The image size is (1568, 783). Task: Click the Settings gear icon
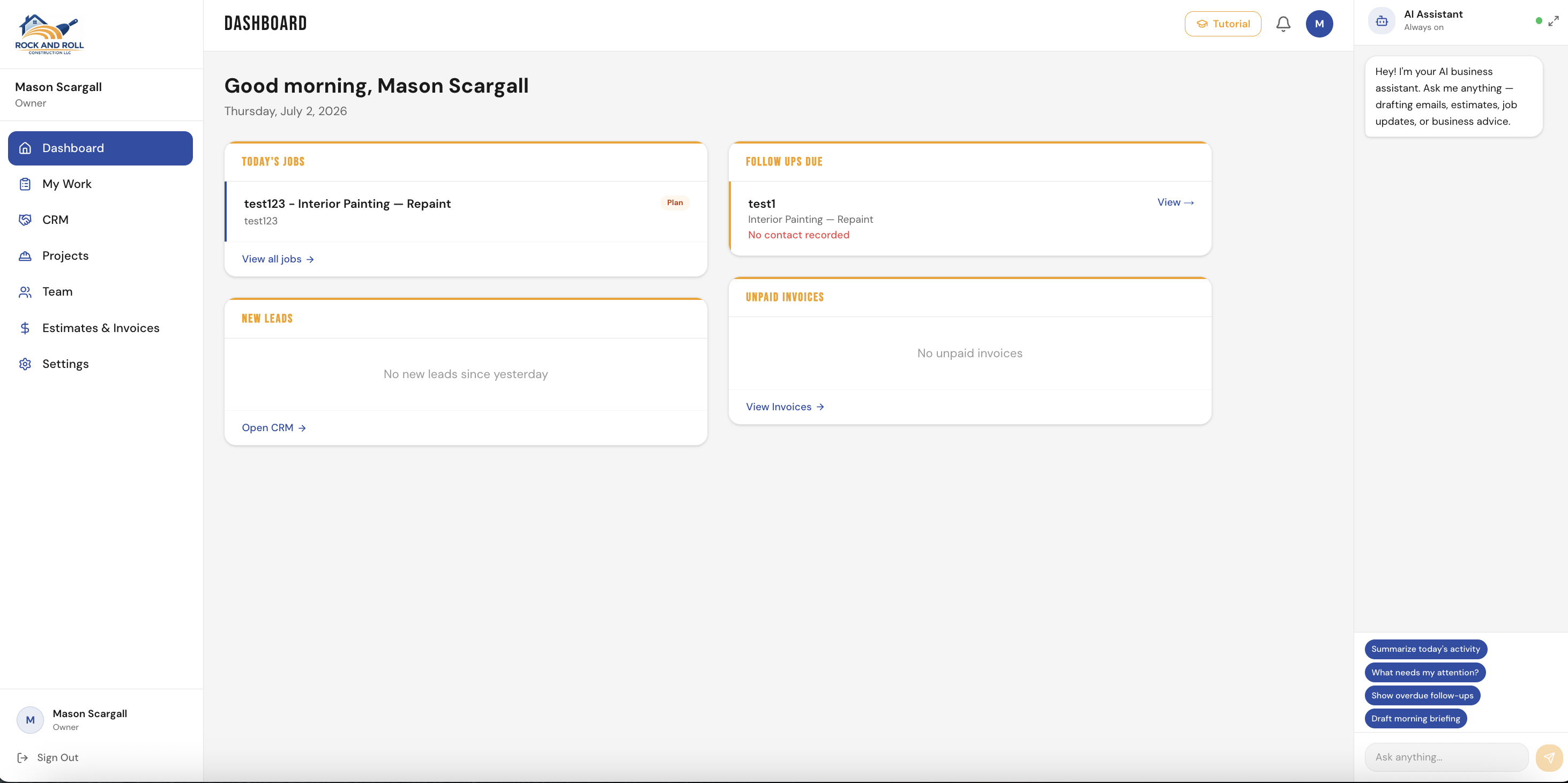tap(25, 364)
